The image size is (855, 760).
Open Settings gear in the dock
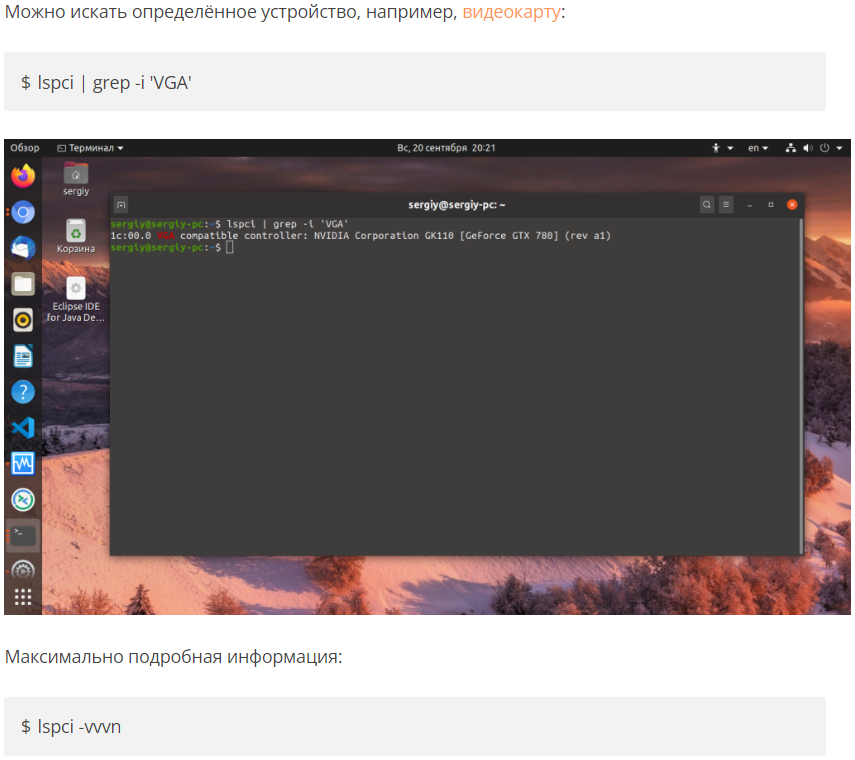23,571
